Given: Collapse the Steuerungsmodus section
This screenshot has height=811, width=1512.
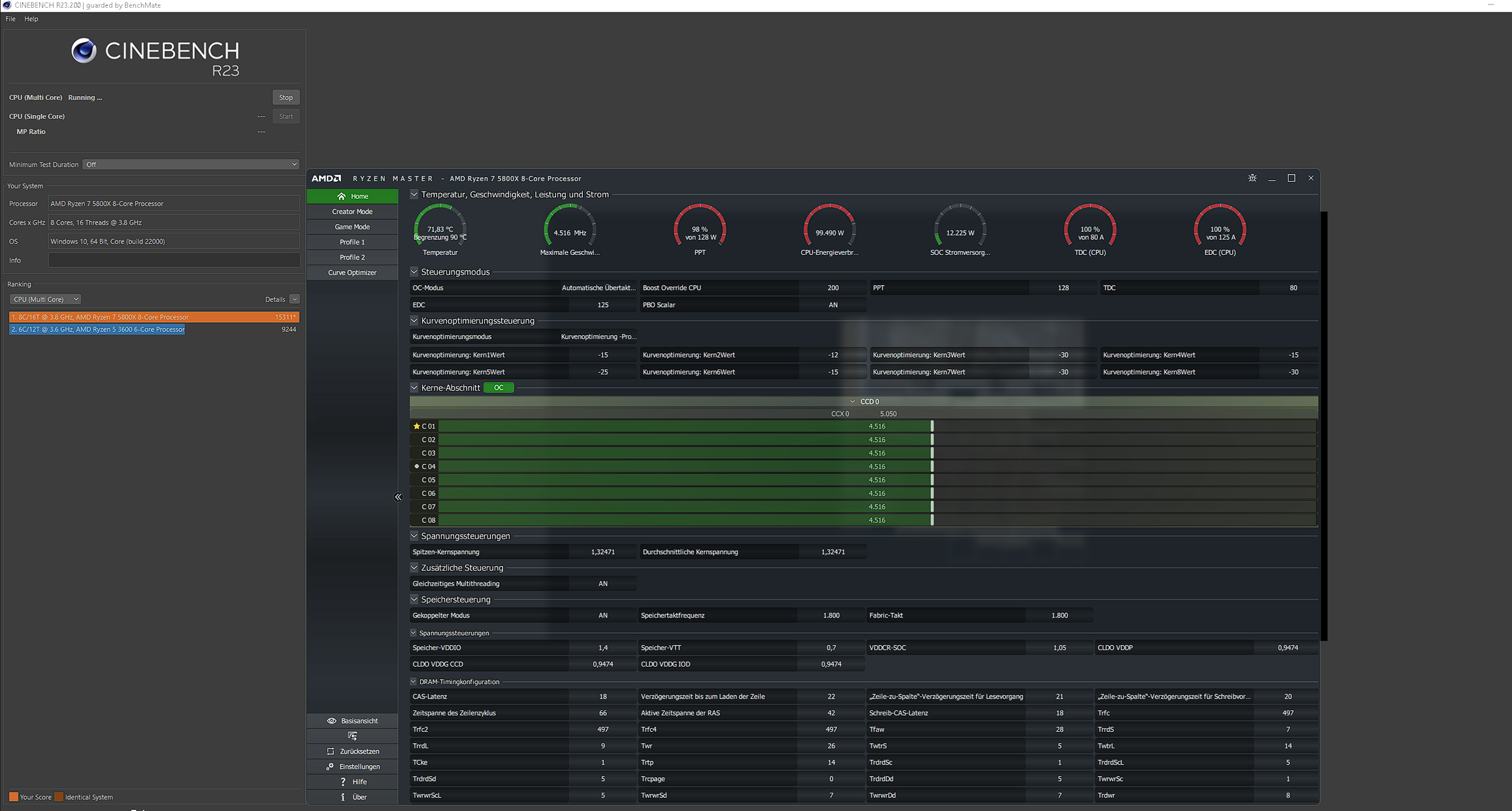Looking at the screenshot, I should (414, 272).
